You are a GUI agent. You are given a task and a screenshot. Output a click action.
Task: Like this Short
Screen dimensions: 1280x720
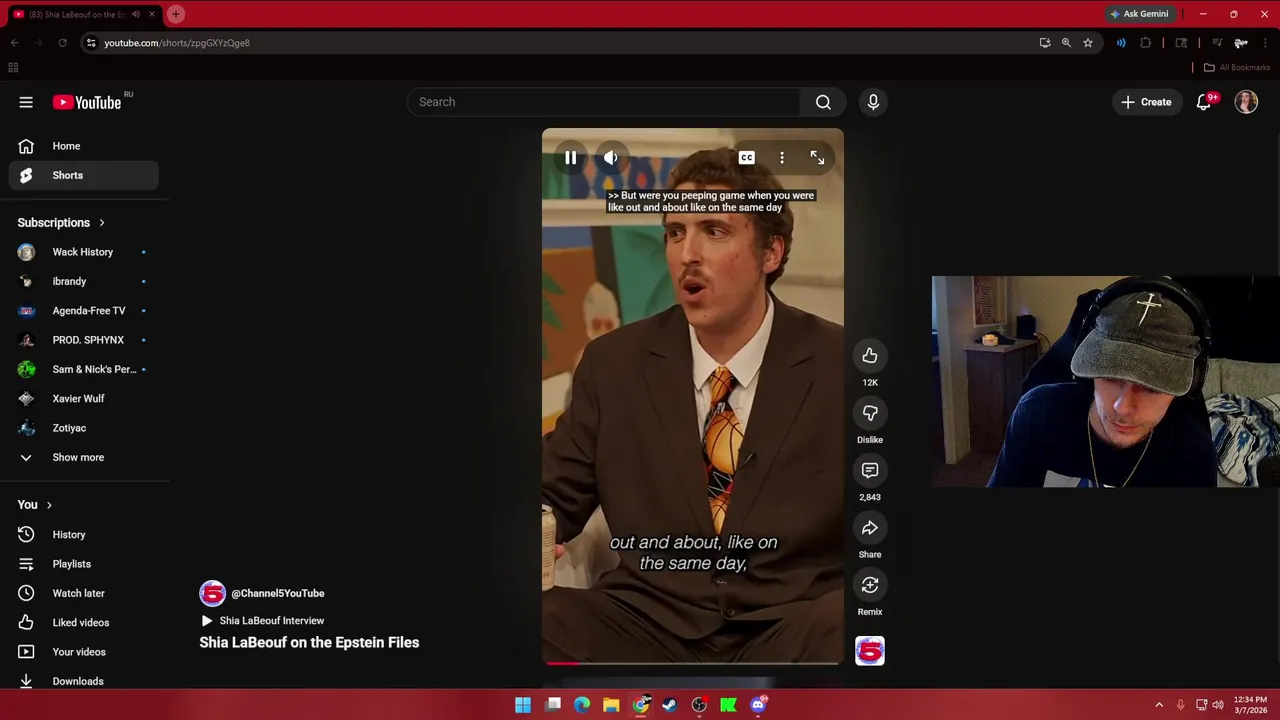[870, 356]
